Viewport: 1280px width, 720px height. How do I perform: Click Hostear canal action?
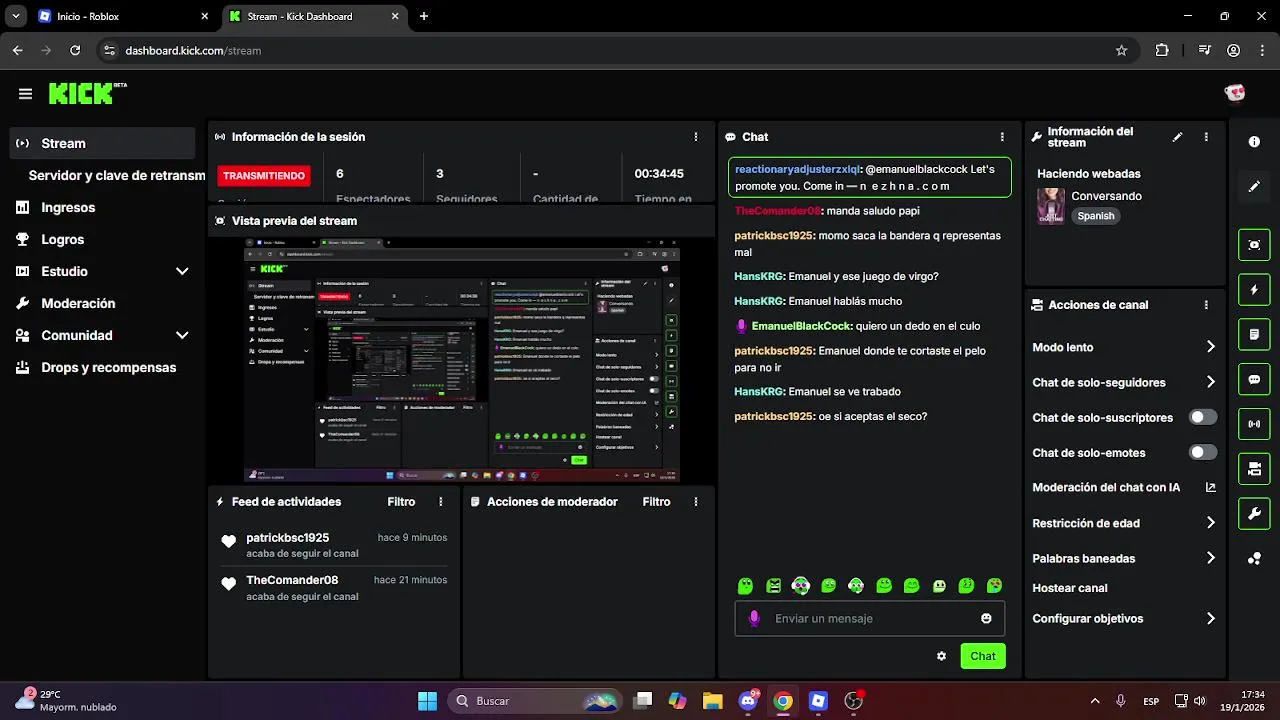pos(1070,588)
